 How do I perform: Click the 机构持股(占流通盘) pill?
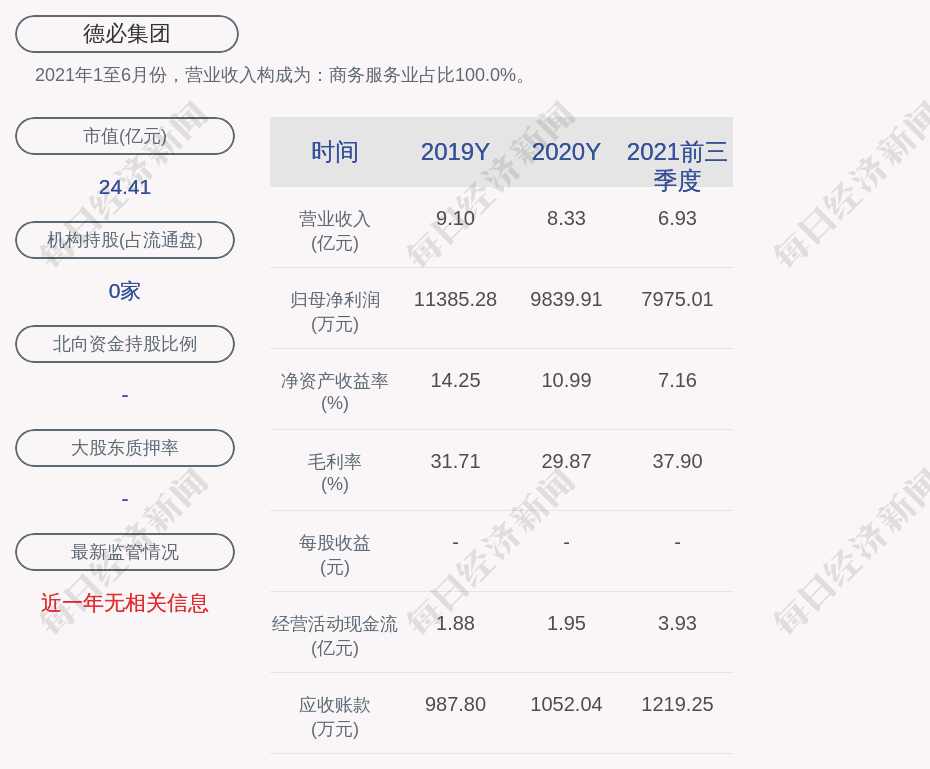pos(125,240)
